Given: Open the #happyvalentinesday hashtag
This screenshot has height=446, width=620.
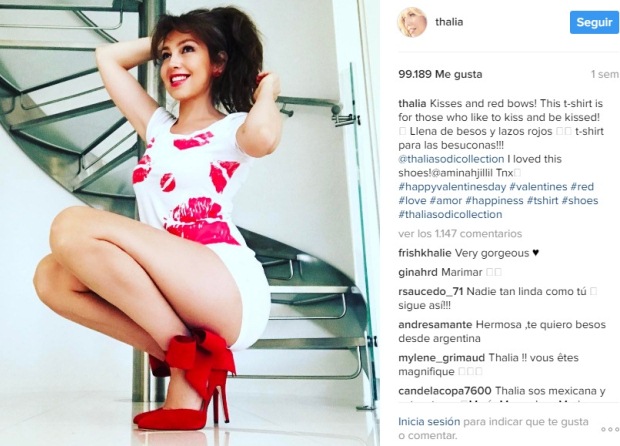Looking at the screenshot, I should [452, 187].
